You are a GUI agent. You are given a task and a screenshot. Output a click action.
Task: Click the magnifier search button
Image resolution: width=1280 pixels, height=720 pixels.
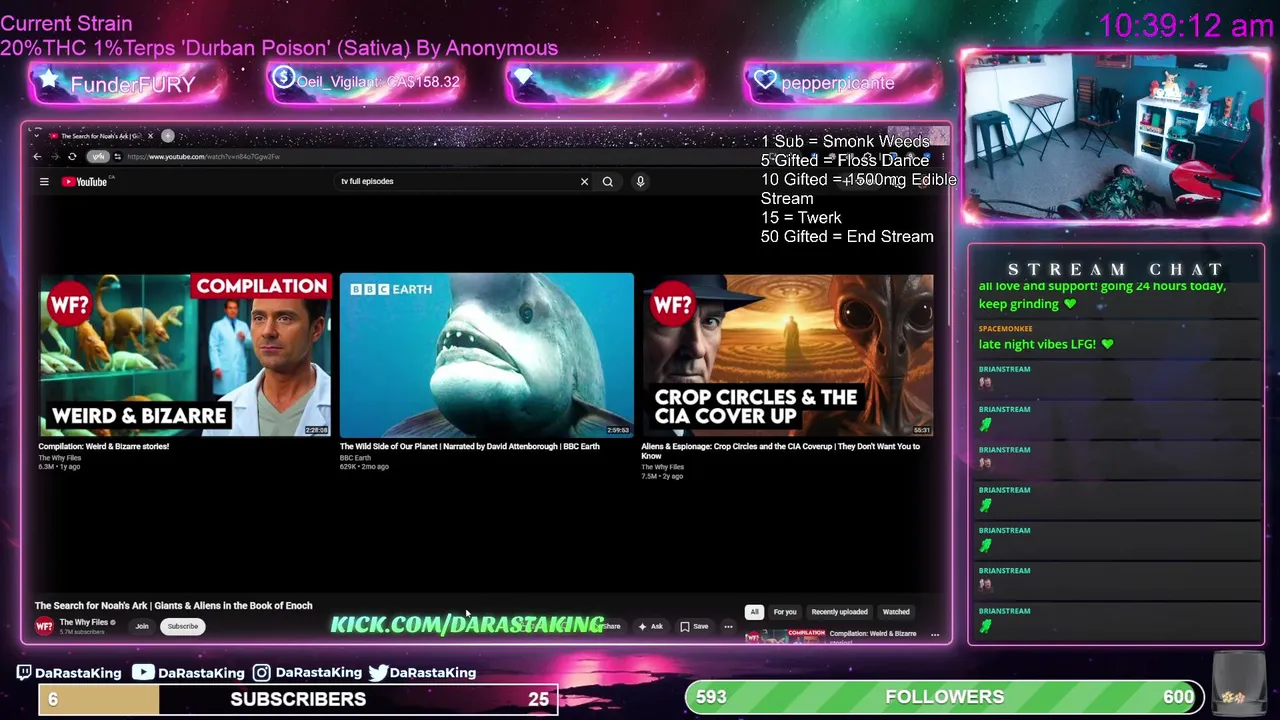[607, 181]
